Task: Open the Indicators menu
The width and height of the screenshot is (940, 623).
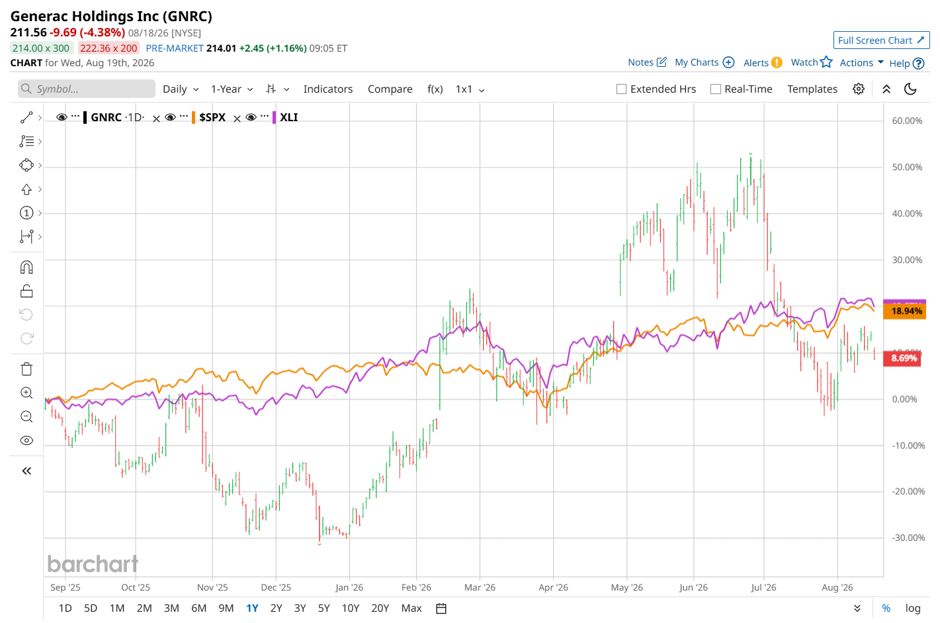Action: (328, 89)
